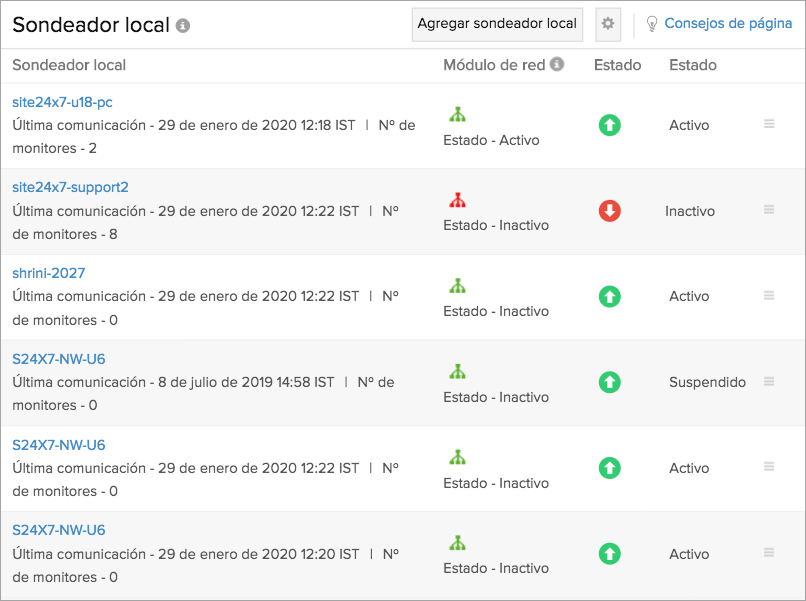
Task: Click 'Activo' status in S24X7-NW-U6 12:20 row
Action: pyautogui.click(x=689, y=554)
